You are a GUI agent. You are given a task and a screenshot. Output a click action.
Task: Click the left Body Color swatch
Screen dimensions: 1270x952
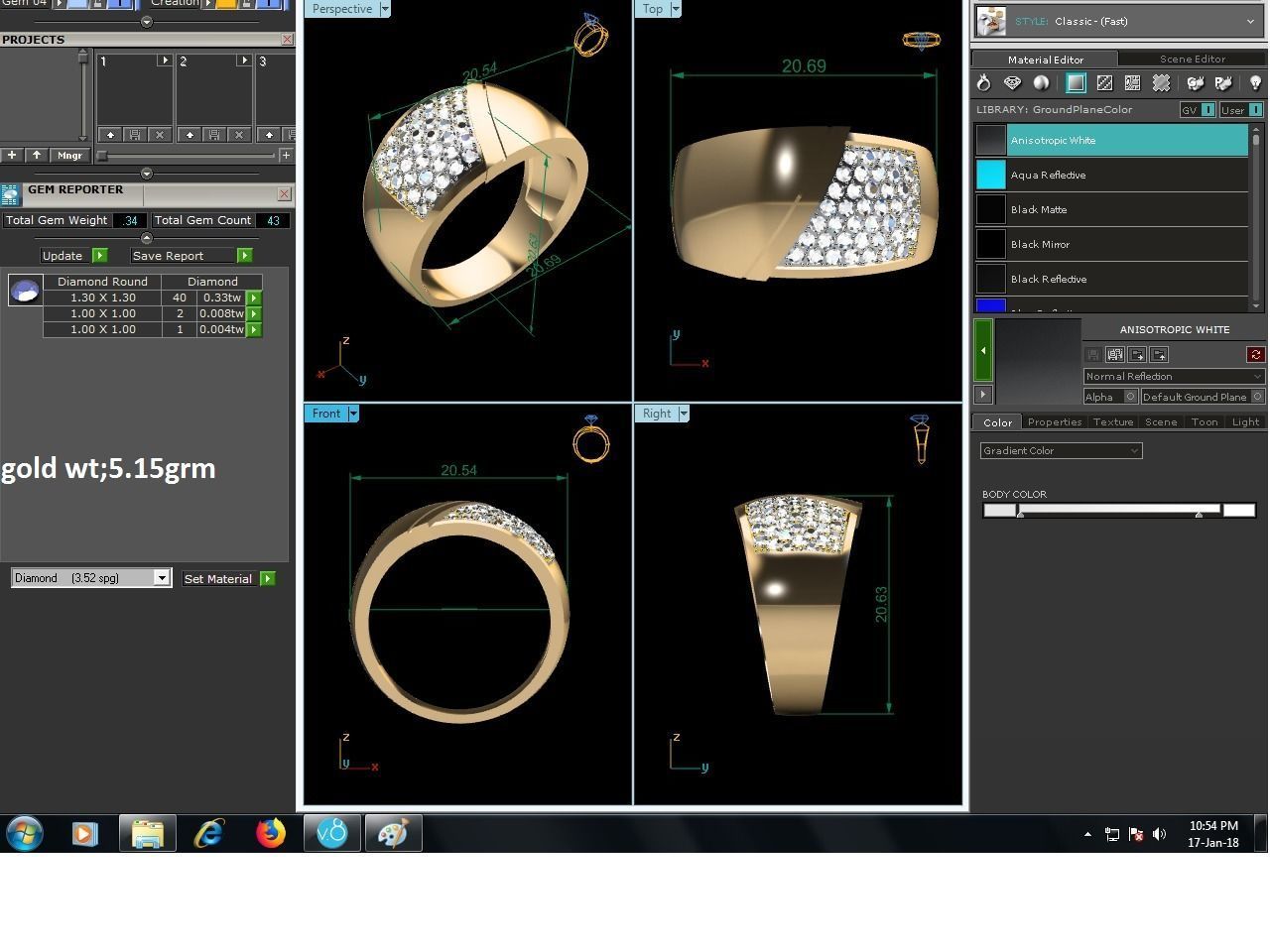pyautogui.click(x=999, y=511)
